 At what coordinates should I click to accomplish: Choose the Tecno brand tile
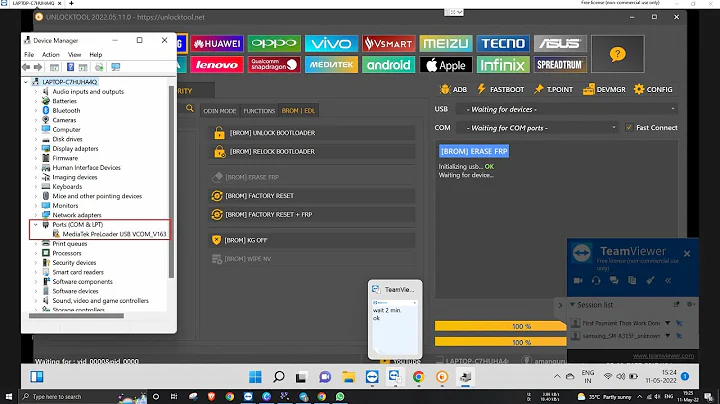click(503, 44)
